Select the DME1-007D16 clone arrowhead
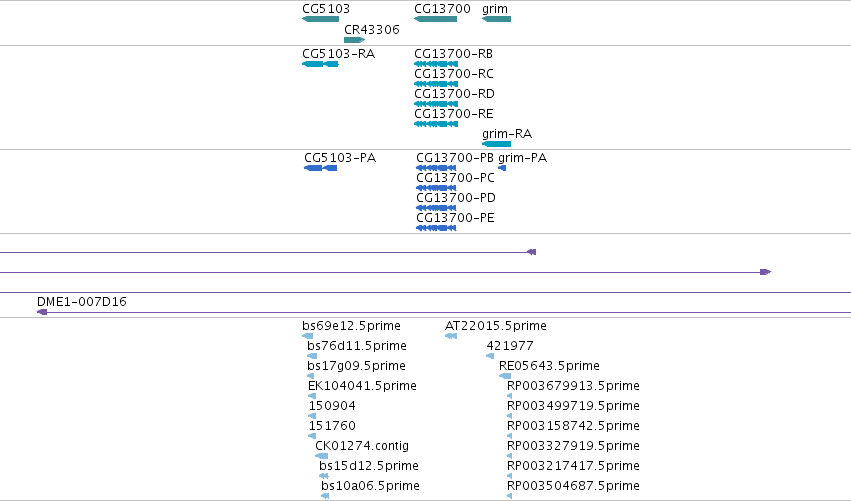This screenshot has width=851, height=501. pos(42,312)
